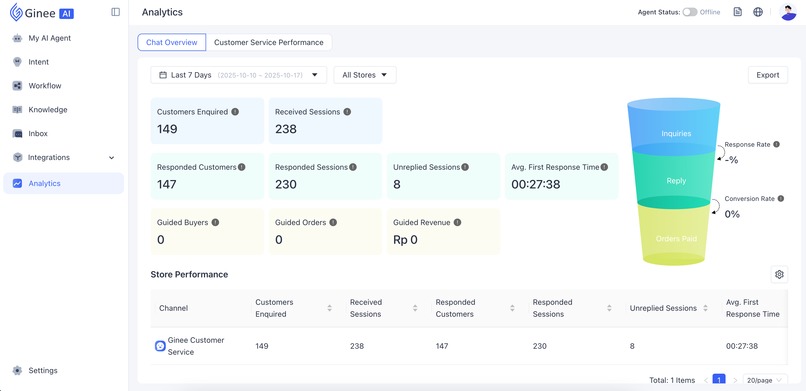Click the robot icon beside My AI Agent
This screenshot has height=391, width=806.
[x=17, y=38]
